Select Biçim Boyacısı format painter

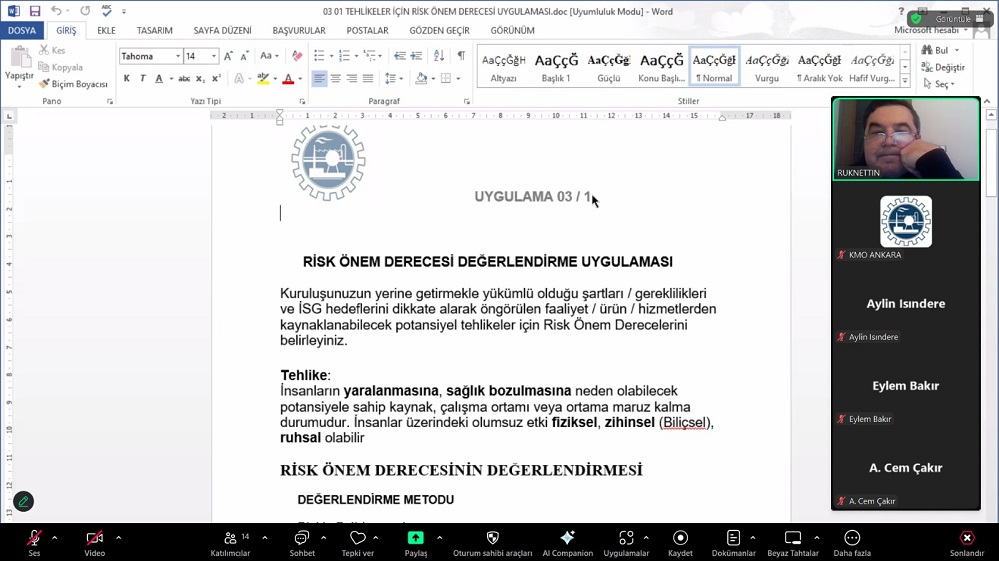point(73,83)
